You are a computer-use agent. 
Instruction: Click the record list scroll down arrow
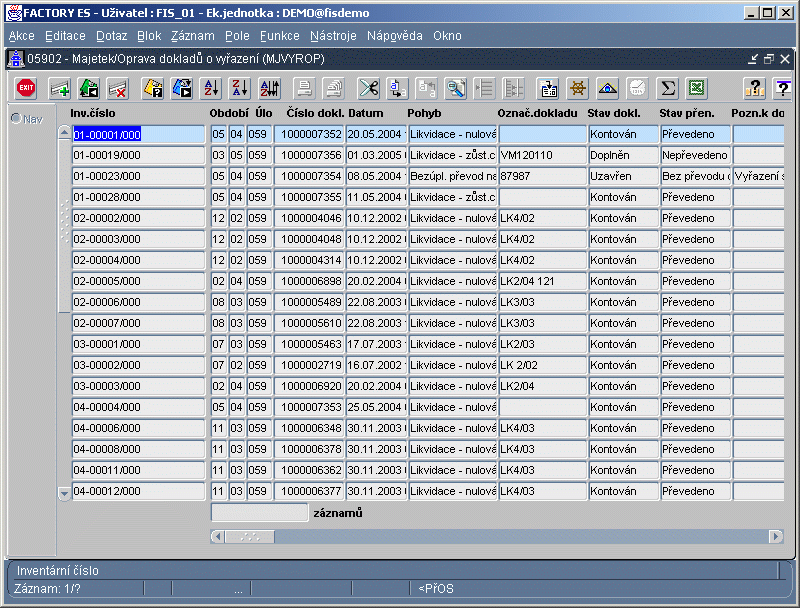64,493
